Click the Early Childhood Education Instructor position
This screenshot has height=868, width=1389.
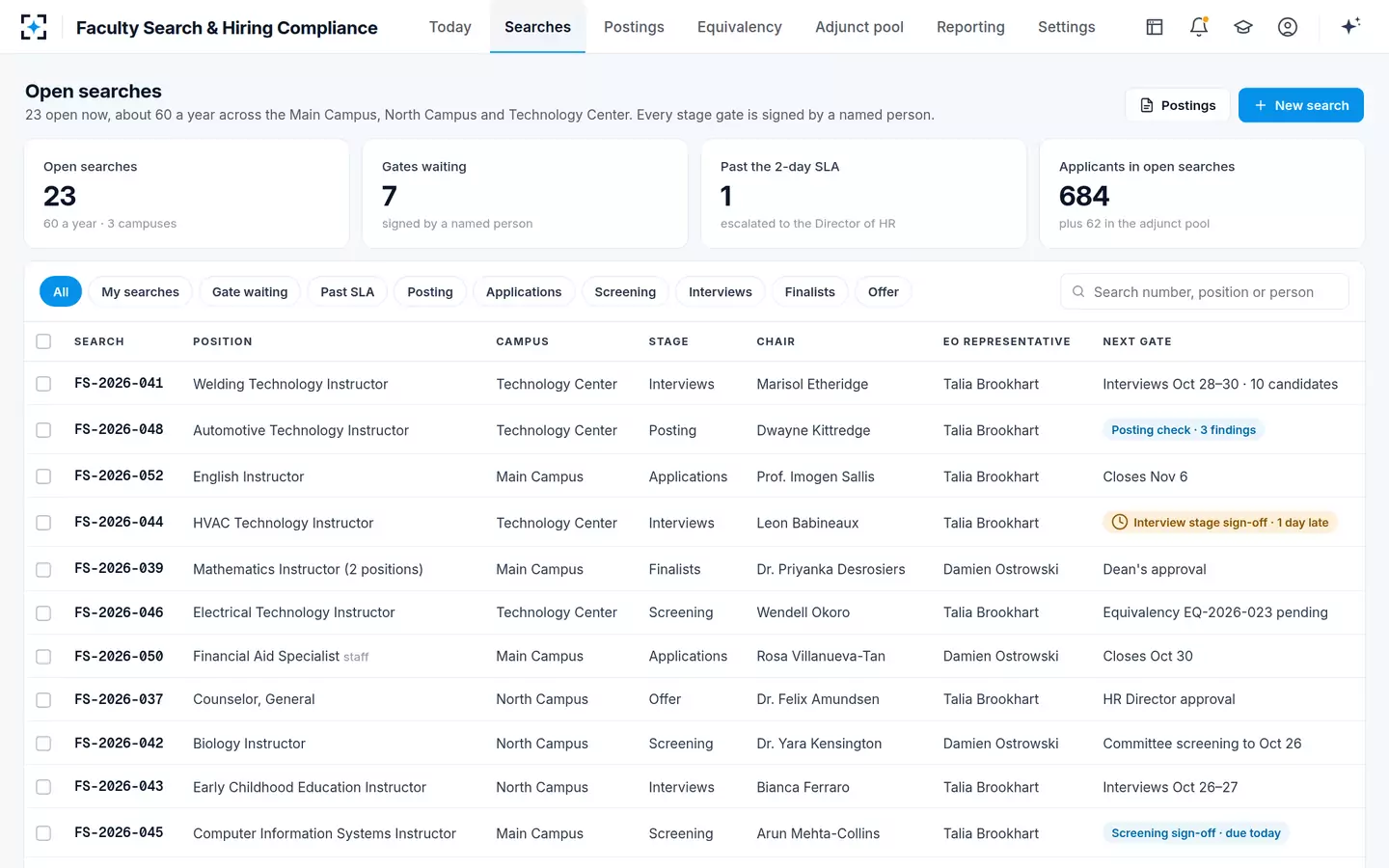click(310, 787)
